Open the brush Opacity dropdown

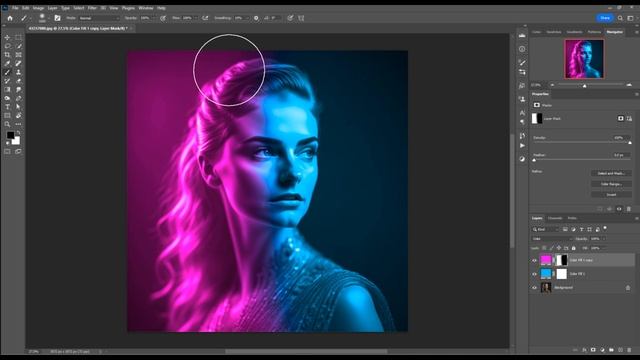(x=153, y=18)
